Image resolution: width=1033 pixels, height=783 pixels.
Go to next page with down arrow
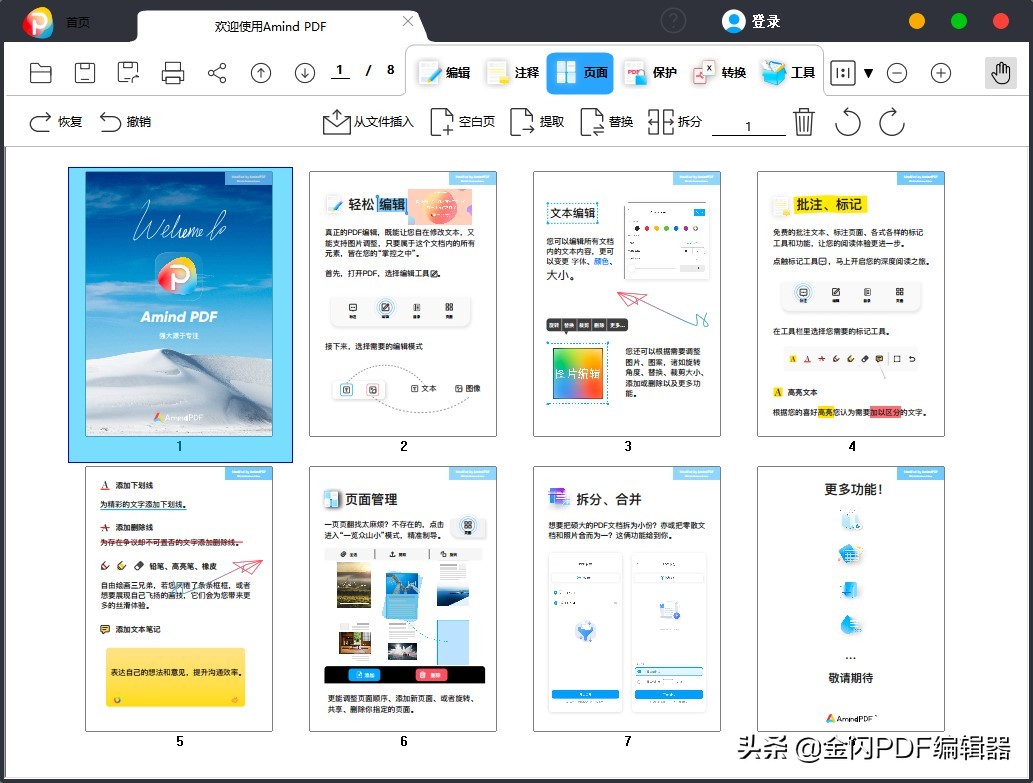pos(304,72)
